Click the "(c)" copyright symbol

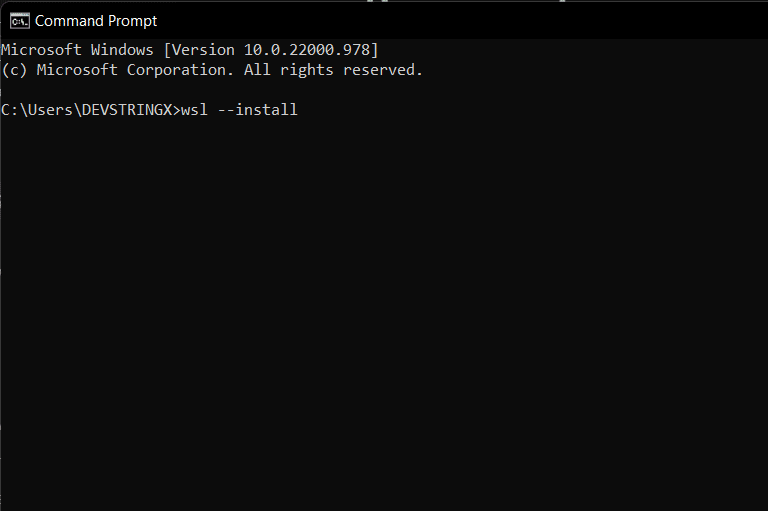(x=14, y=70)
